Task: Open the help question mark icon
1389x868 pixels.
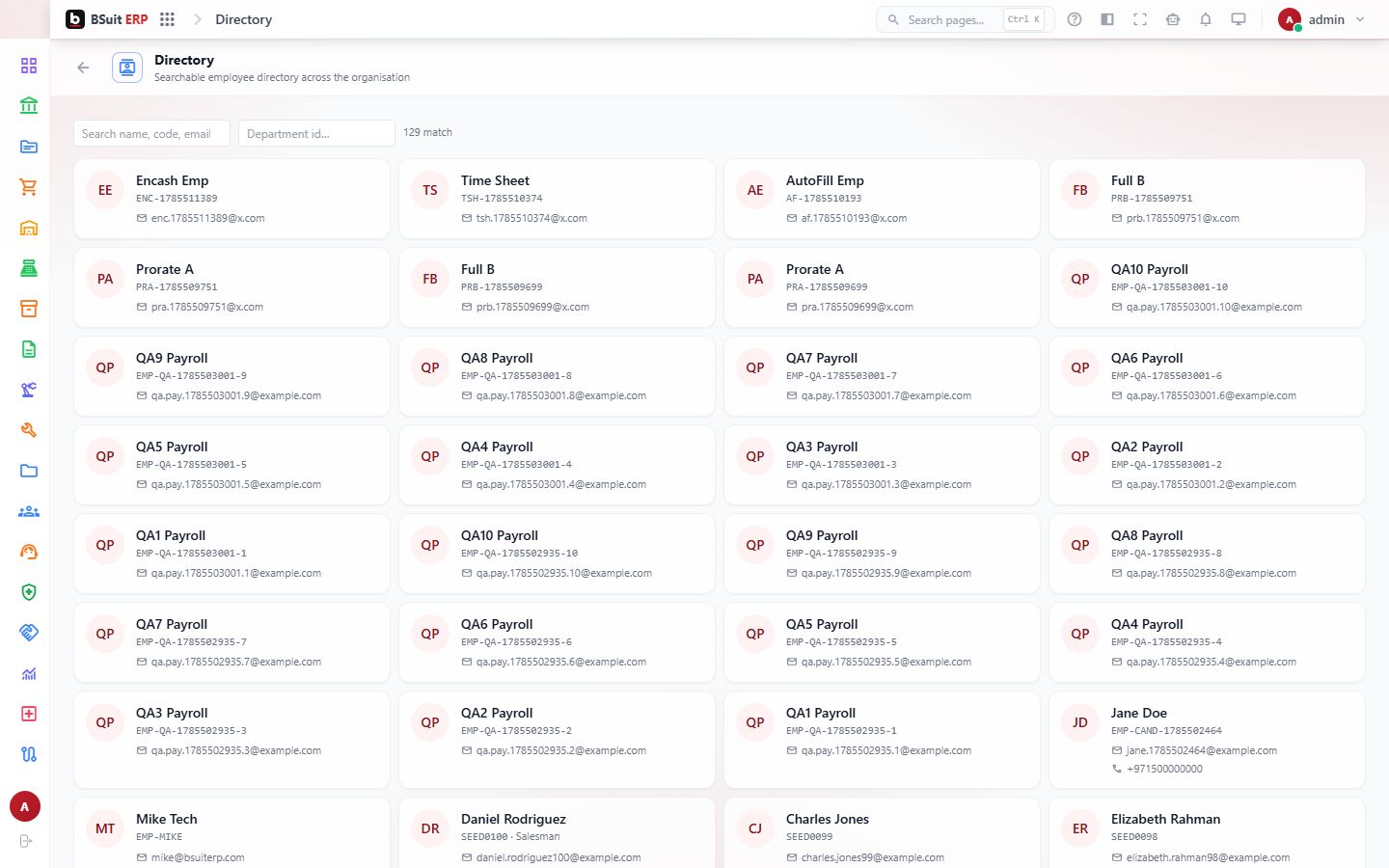Action: click(x=1075, y=19)
